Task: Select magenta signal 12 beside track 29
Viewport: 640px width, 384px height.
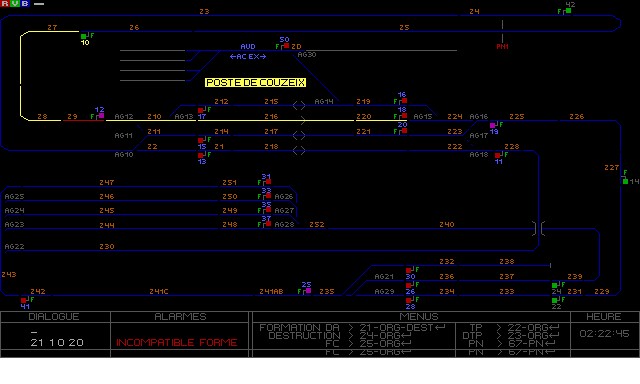Action: [101, 115]
